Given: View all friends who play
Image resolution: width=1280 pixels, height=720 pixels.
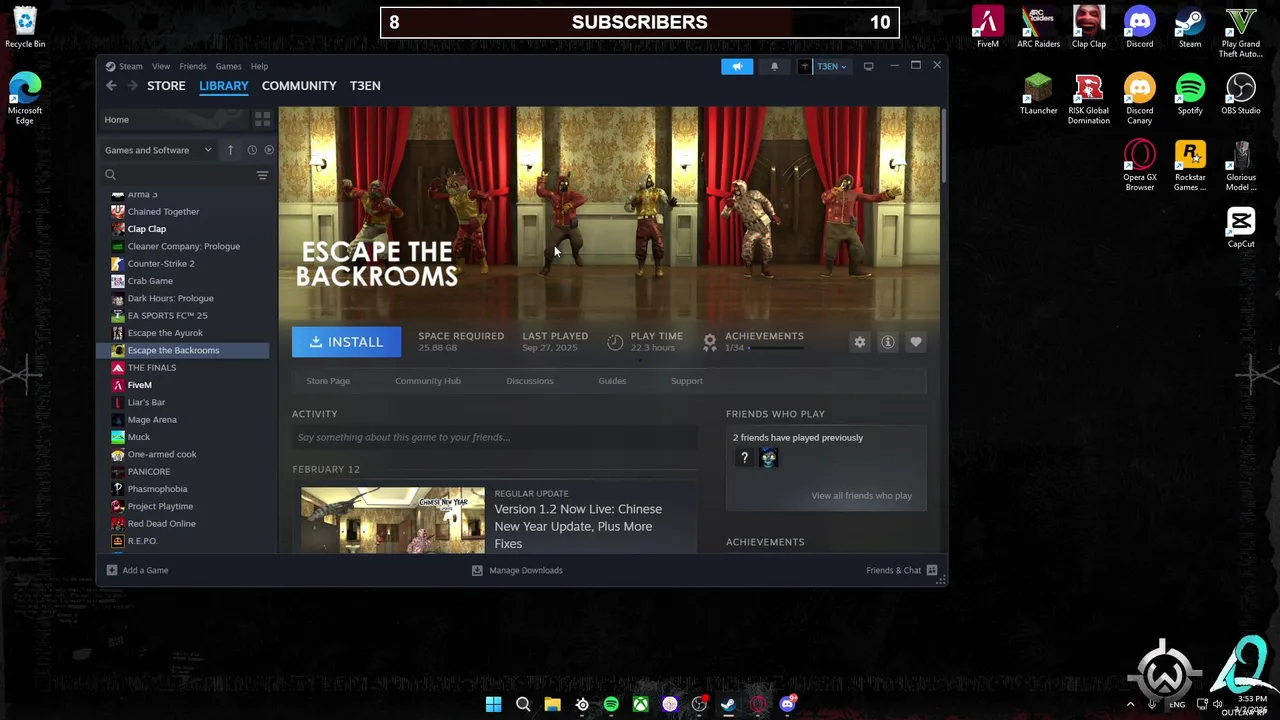Looking at the screenshot, I should pos(861,496).
